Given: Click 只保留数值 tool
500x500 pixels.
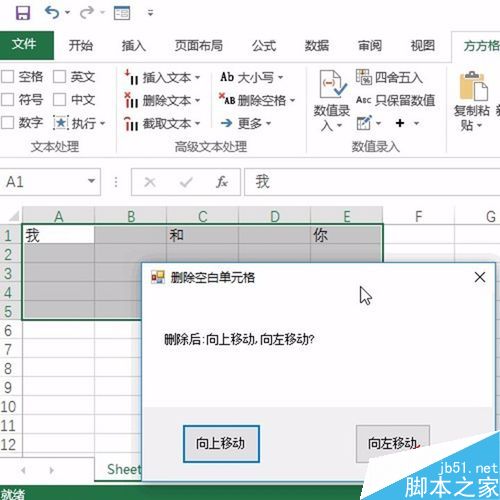Looking at the screenshot, I should coord(396,100).
